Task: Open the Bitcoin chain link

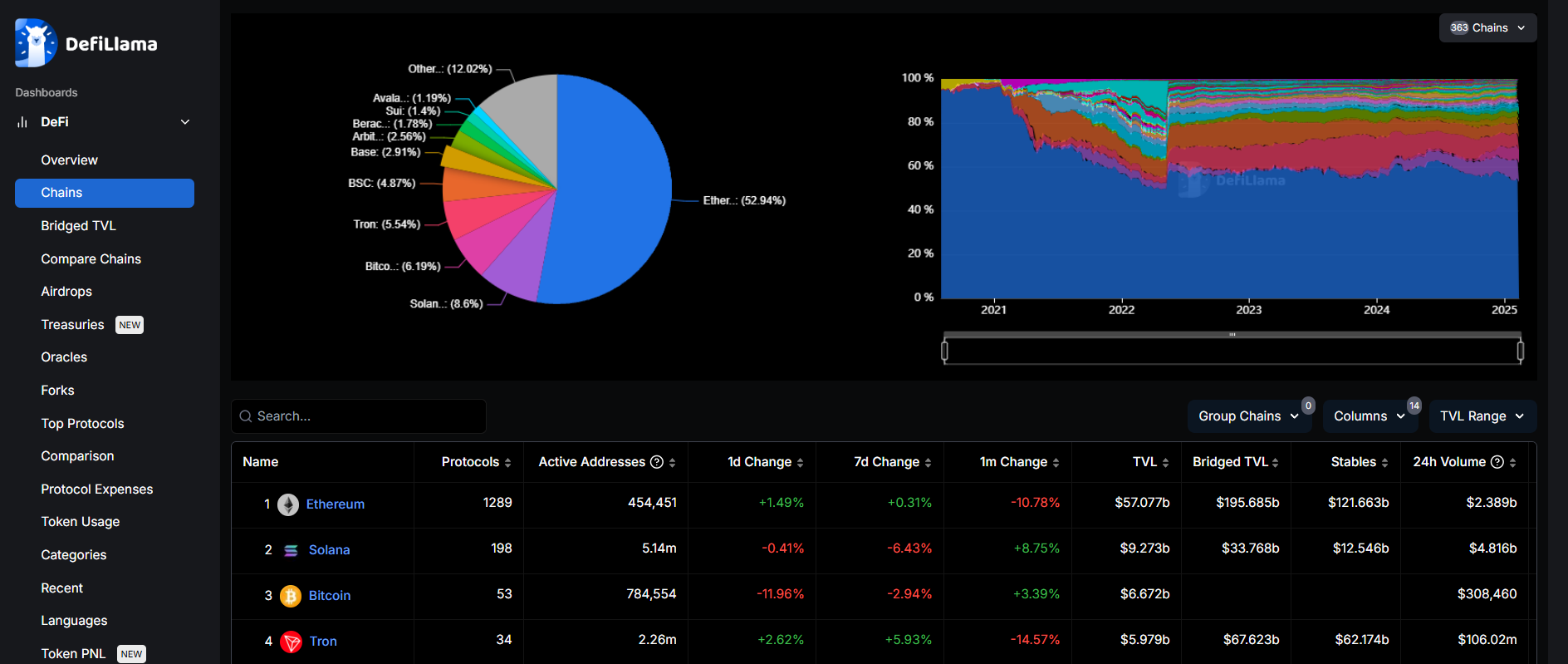Action: 330,596
